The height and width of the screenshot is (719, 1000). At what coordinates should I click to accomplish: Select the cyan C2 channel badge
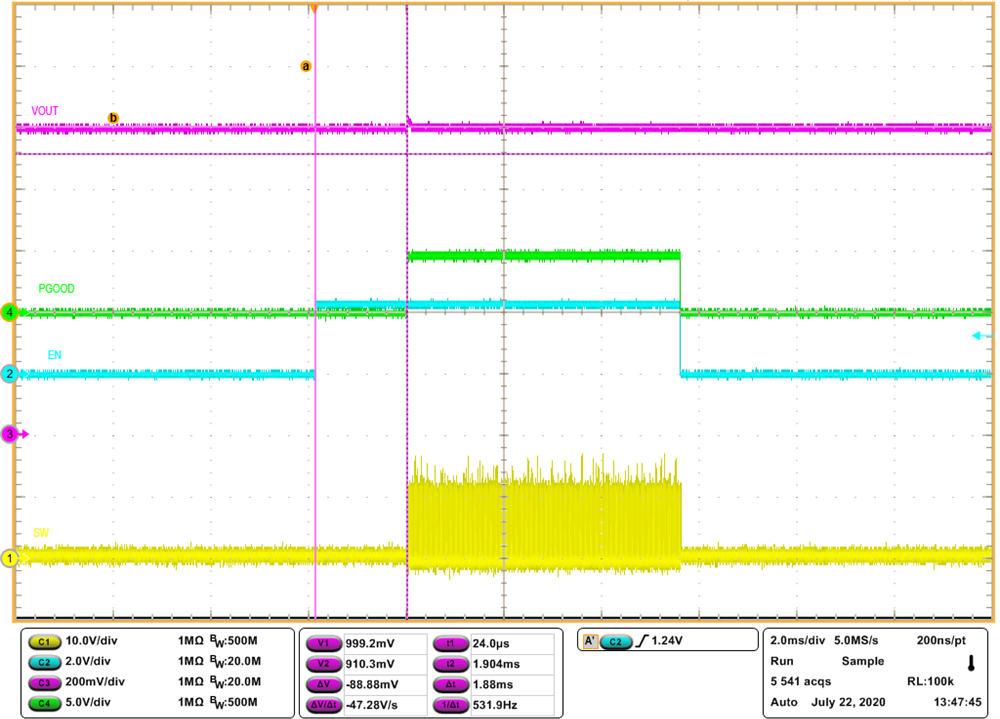[46, 662]
